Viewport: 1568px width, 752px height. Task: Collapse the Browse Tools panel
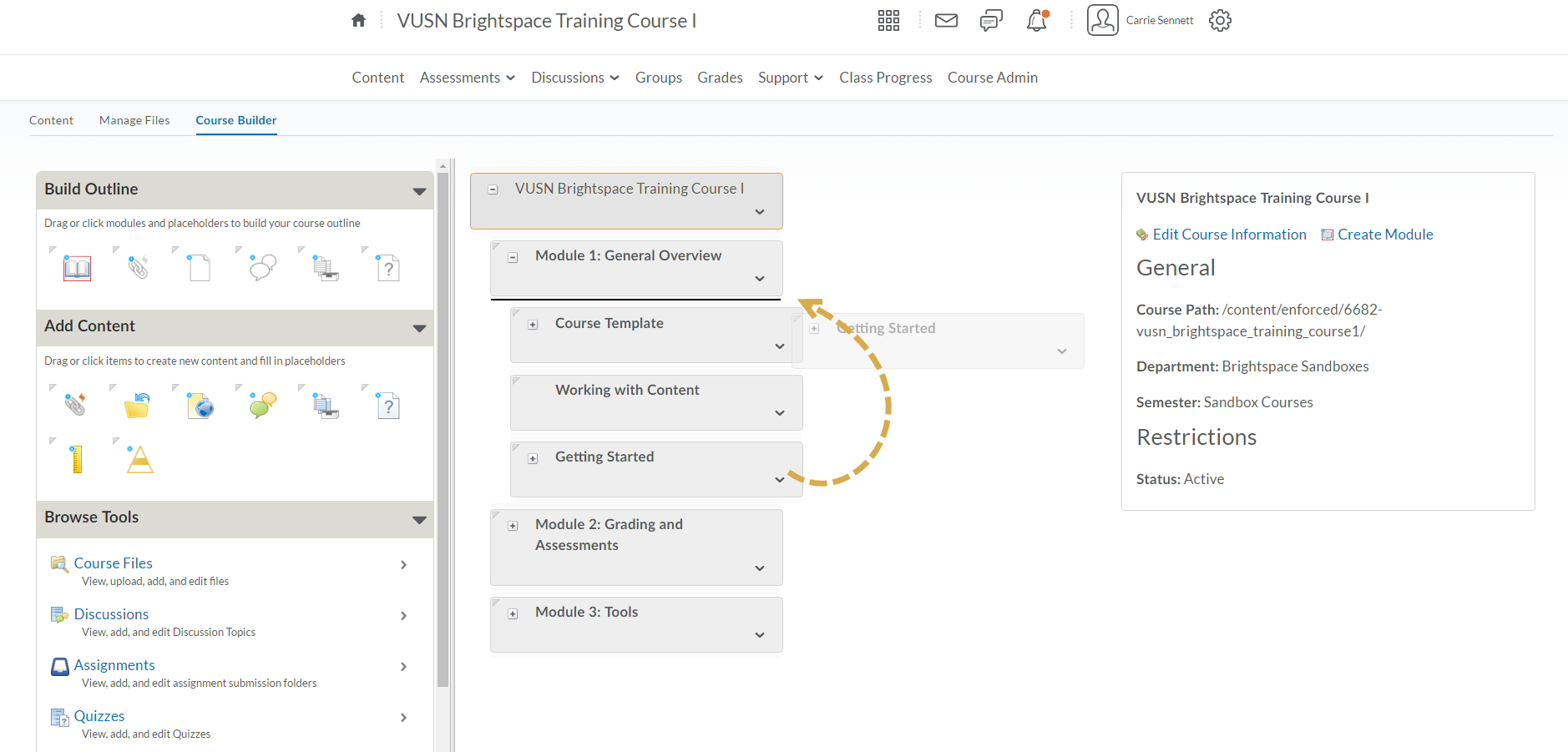[x=419, y=520]
